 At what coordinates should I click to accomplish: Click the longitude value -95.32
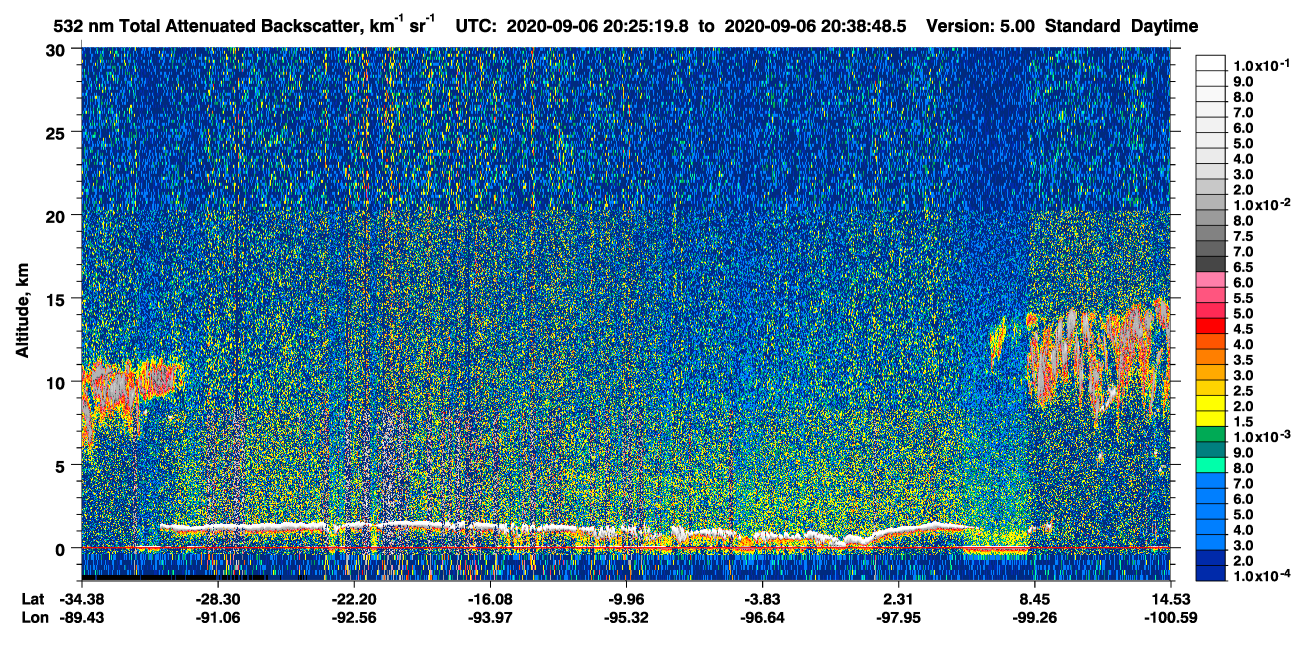(626, 617)
